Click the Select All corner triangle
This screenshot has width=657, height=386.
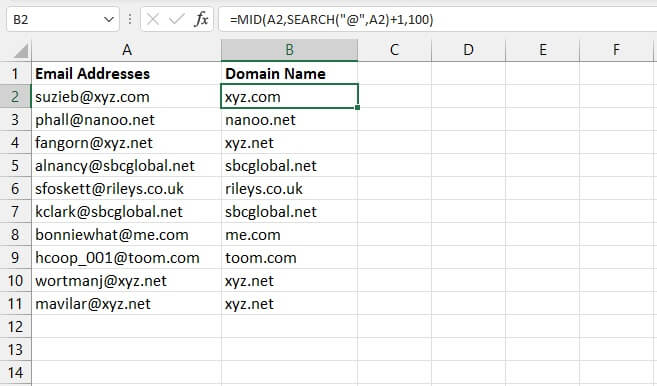21,51
